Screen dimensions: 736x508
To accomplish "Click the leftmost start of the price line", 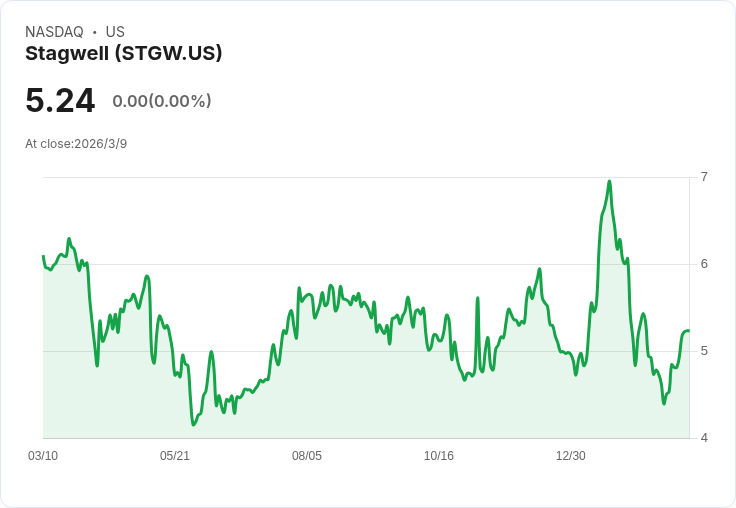I will pyautogui.click(x=43, y=257).
